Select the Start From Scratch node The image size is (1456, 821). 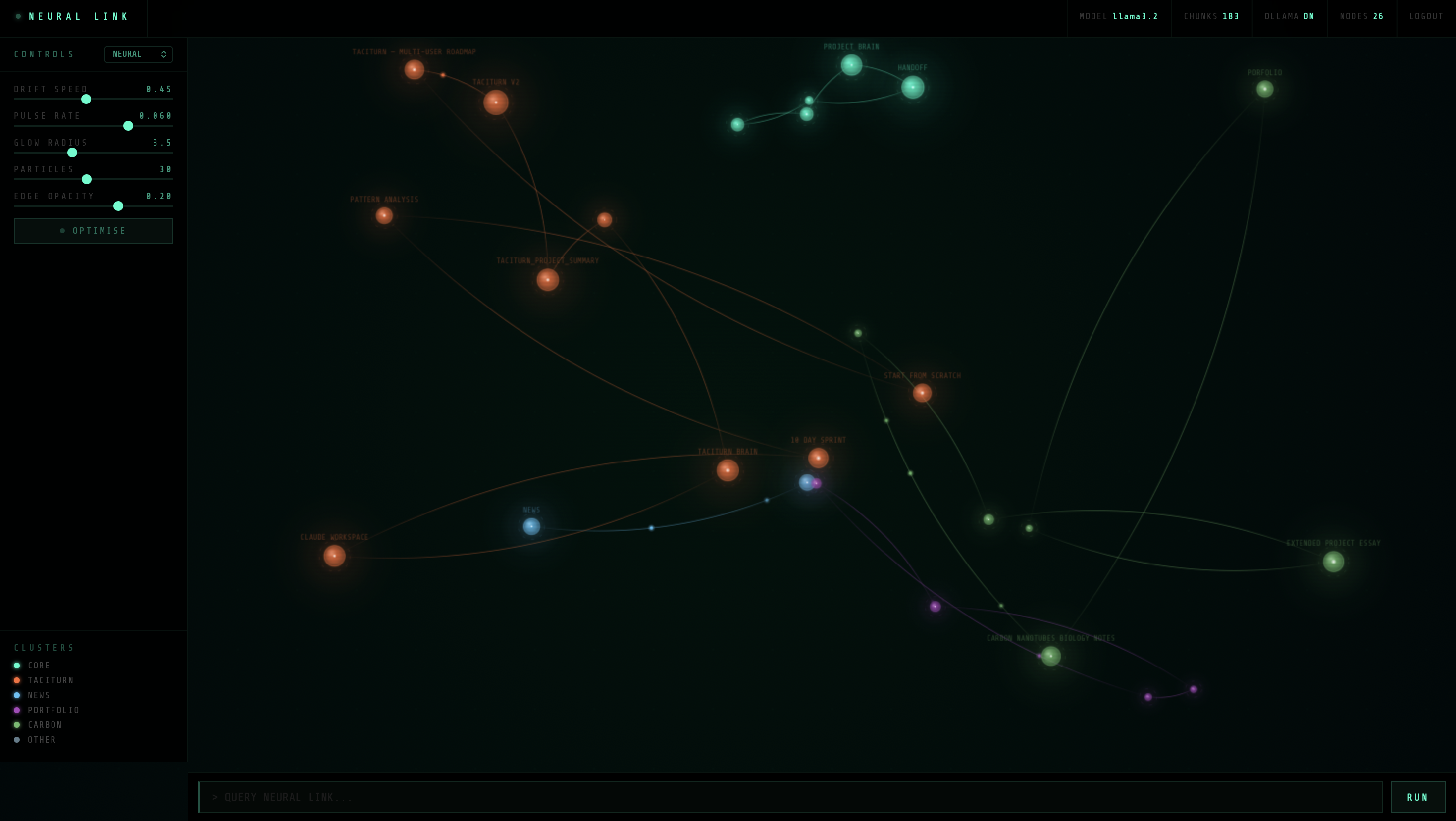(922, 393)
